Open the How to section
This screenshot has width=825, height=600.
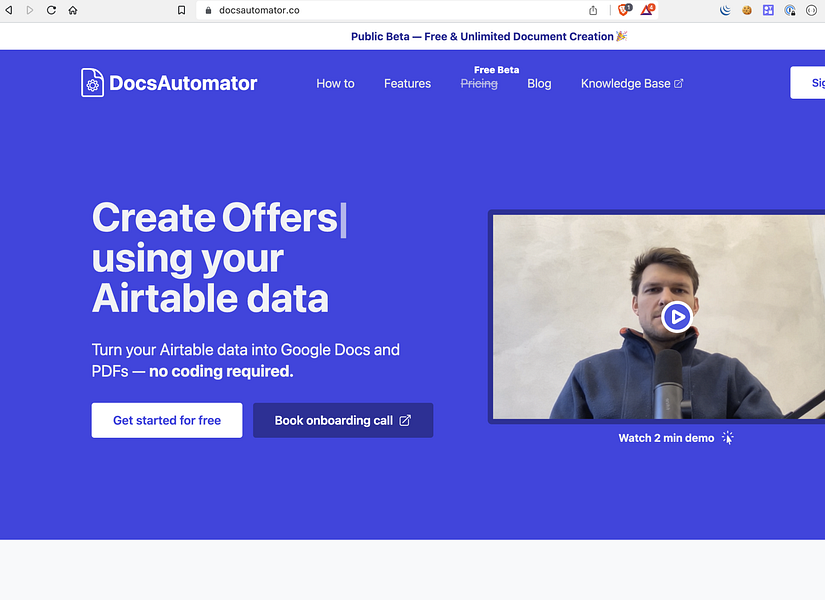[335, 84]
